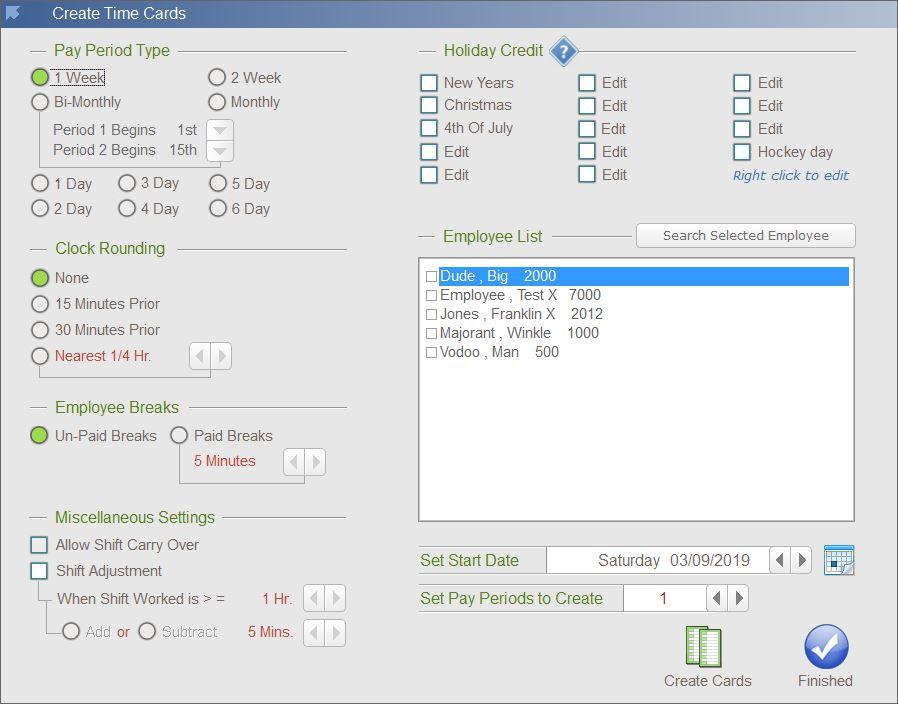This screenshot has width=898, height=704.
Task: Open the Period 1 Begins dropdown
Action: pos(219,130)
